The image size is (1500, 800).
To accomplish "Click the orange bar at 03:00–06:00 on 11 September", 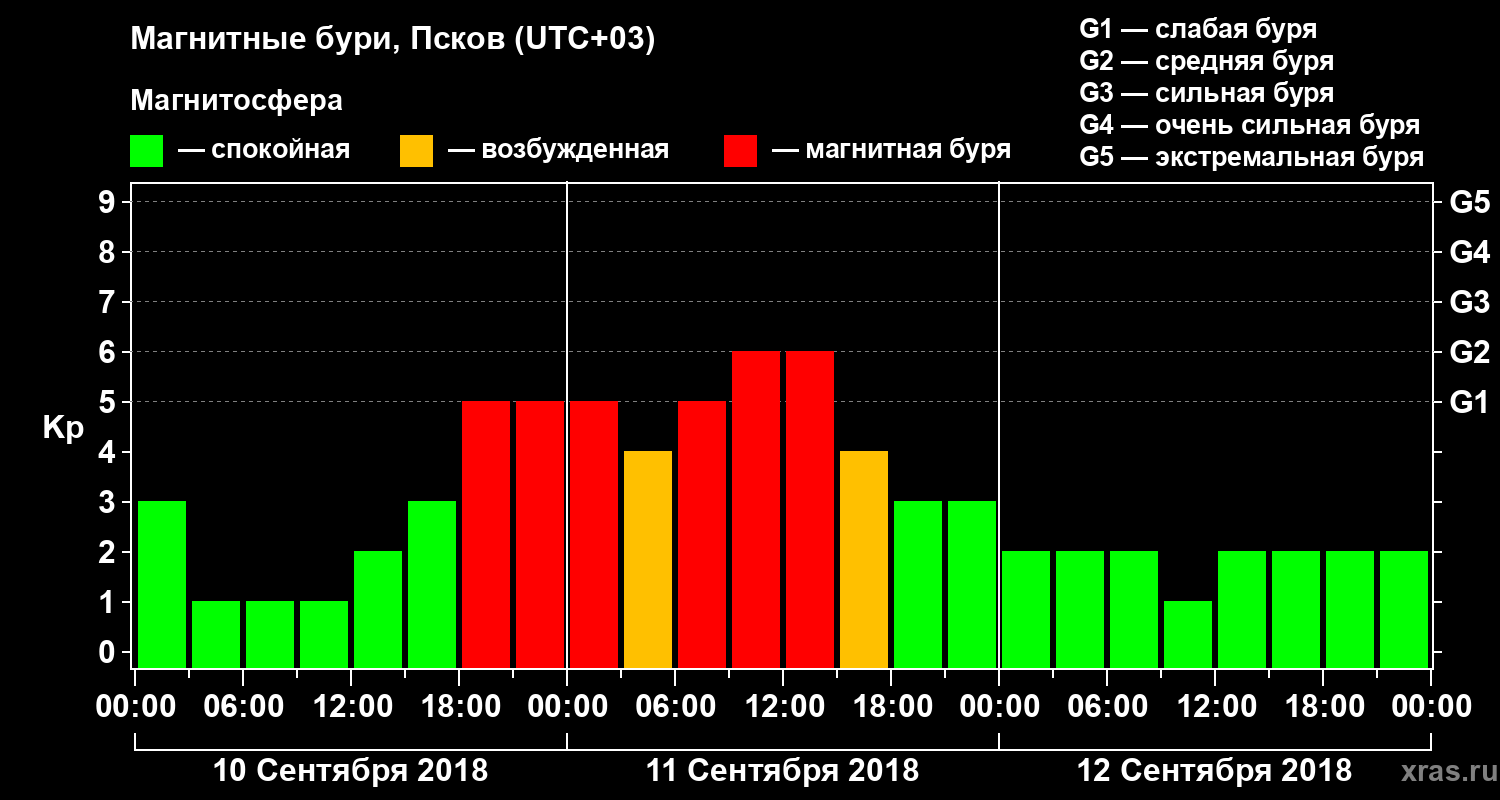I will tap(648, 559).
